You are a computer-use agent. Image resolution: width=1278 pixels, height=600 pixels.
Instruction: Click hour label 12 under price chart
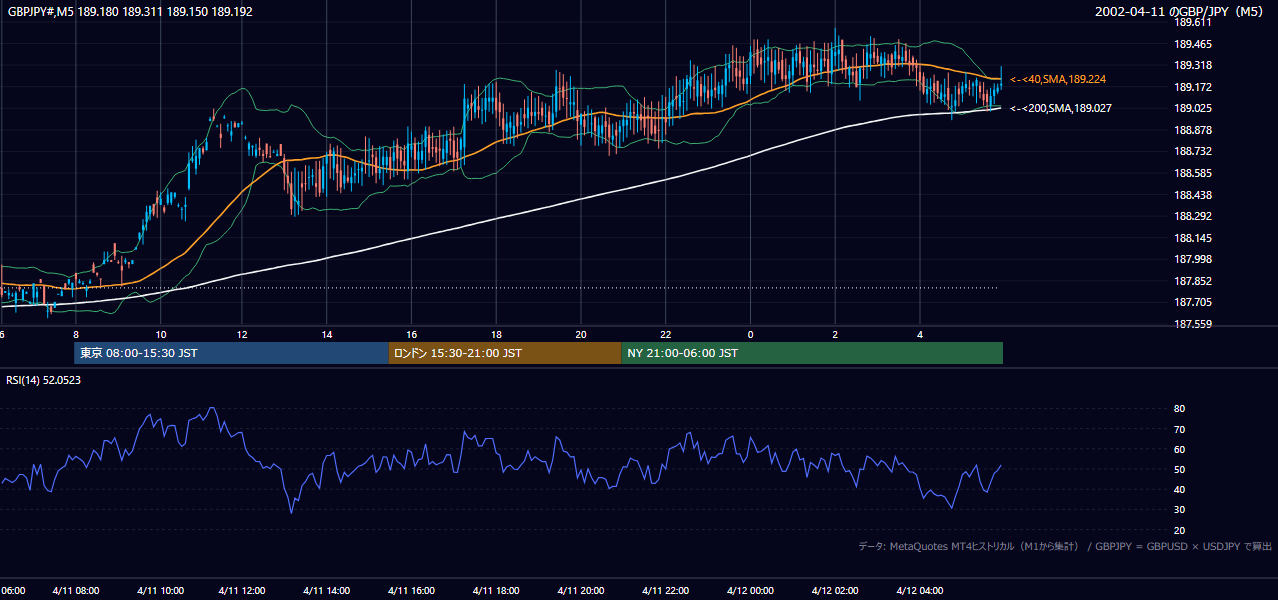click(x=242, y=334)
